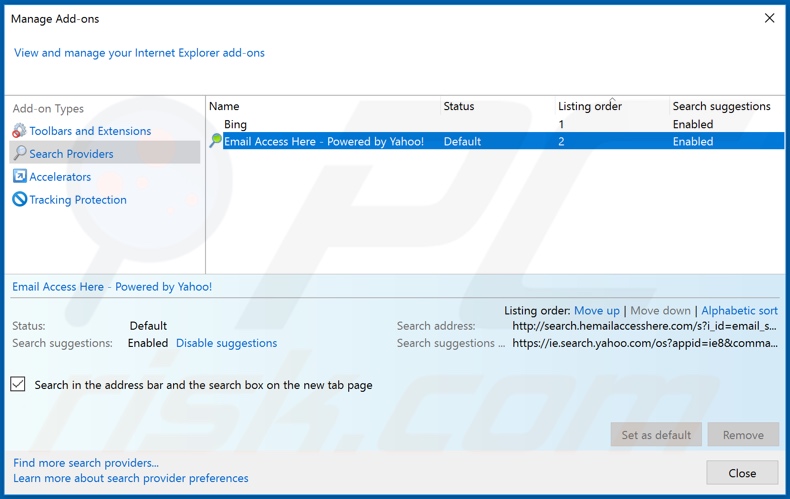Screen dimensions: 790x499
Task: Click the Move down link
Action: coord(660,310)
